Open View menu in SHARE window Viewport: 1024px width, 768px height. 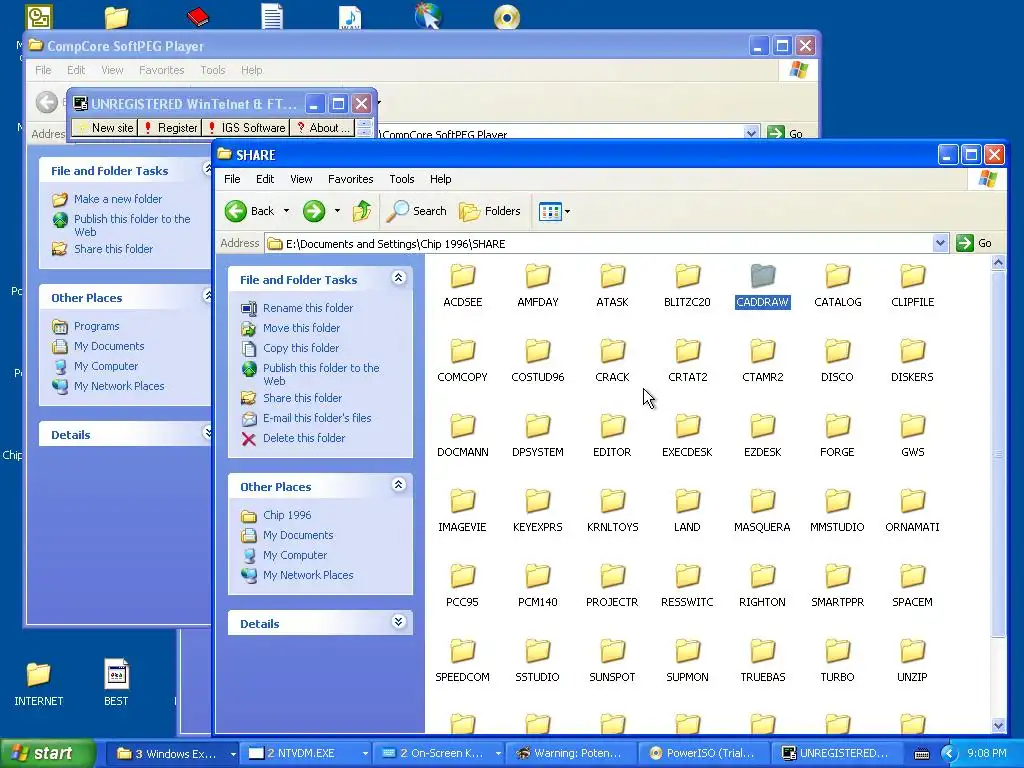coord(301,179)
